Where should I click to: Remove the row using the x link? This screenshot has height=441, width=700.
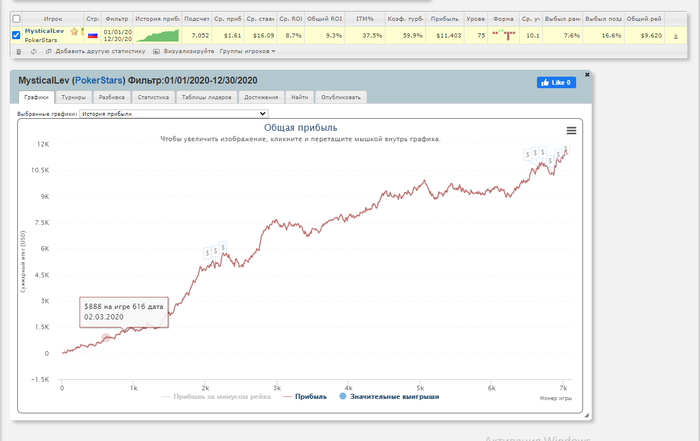pyautogui.click(x=675, y=36)
